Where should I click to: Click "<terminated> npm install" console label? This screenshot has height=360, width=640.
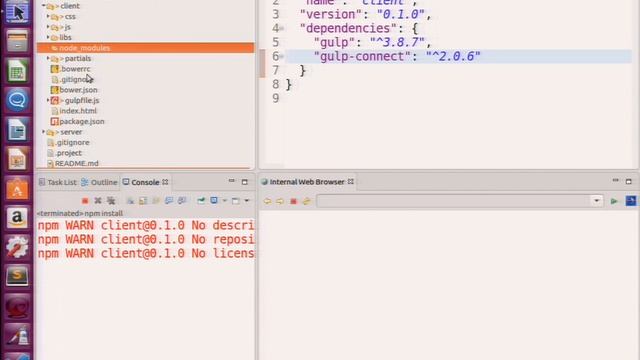coord(80,213)
